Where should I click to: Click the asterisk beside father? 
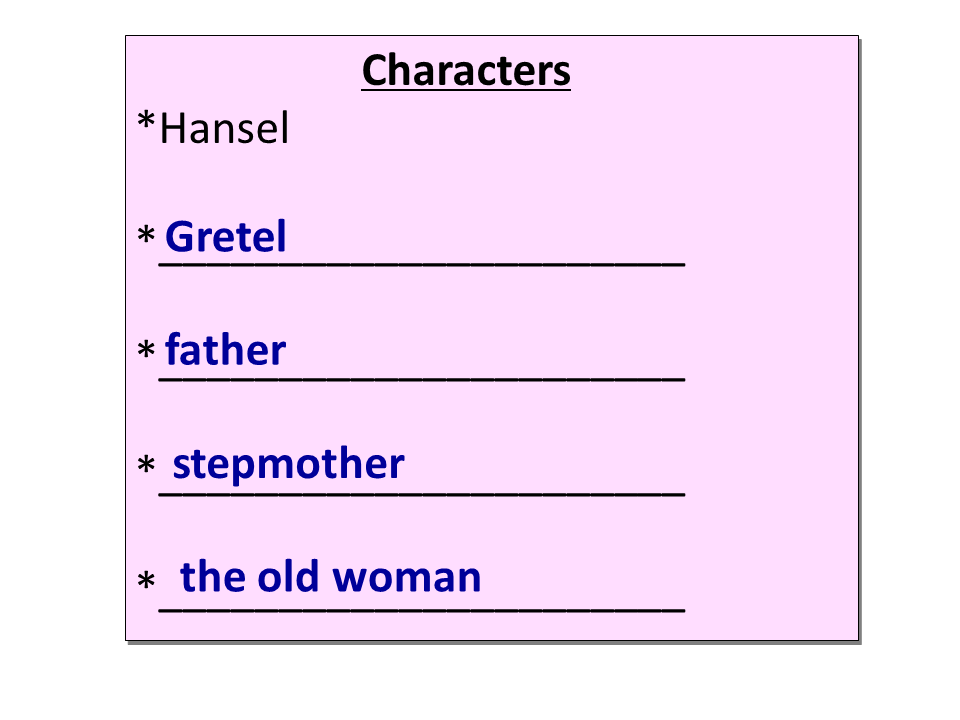(x=146, y=352)
